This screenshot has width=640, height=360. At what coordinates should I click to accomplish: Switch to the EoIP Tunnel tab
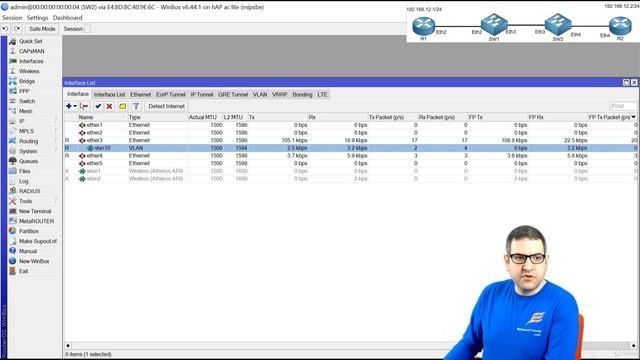tap(171, 94)
